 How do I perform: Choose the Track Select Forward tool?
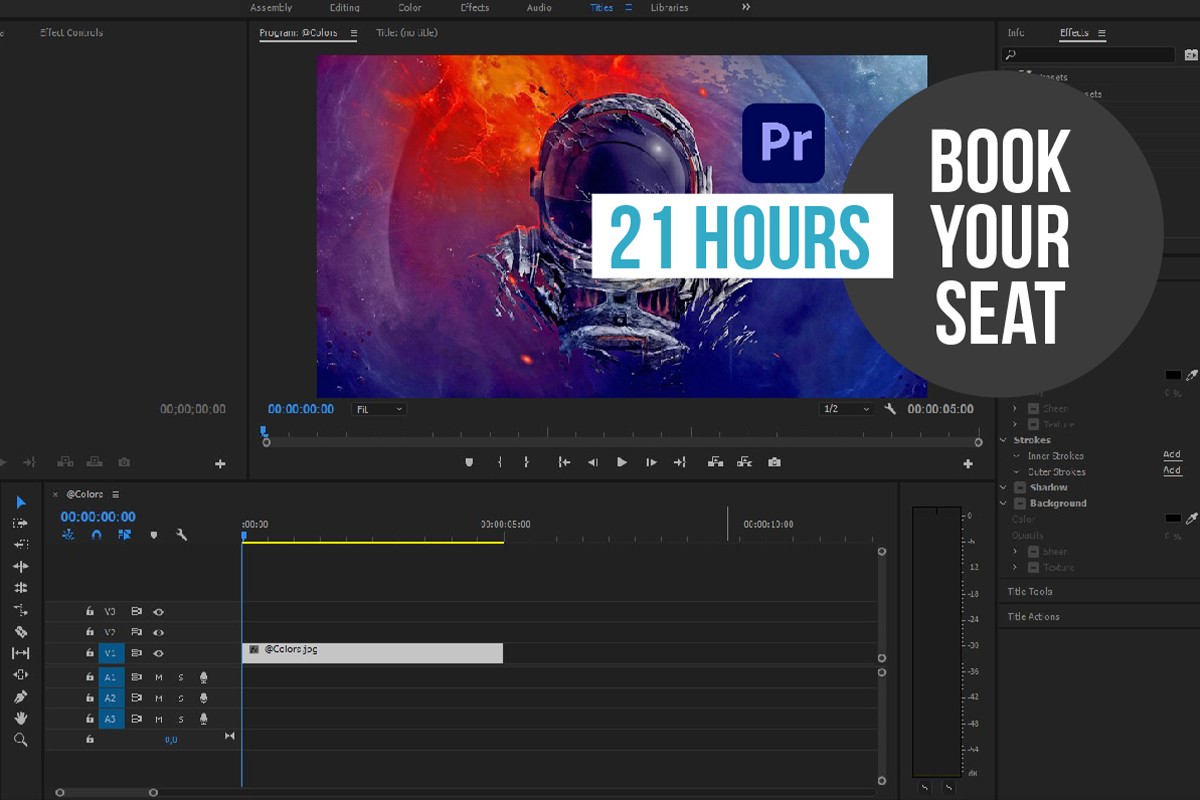click(x=20, y=523)
